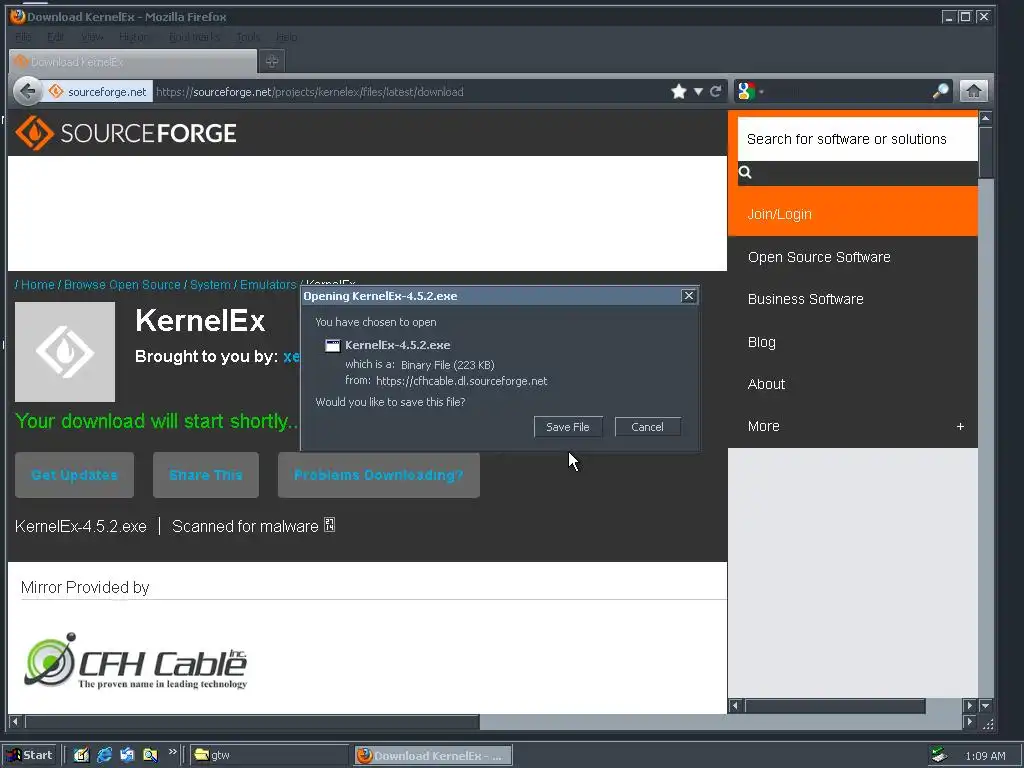
Task: Click the Browse Open Source breadcrumb
Action: pyautogui.click(x=122, y=285)
